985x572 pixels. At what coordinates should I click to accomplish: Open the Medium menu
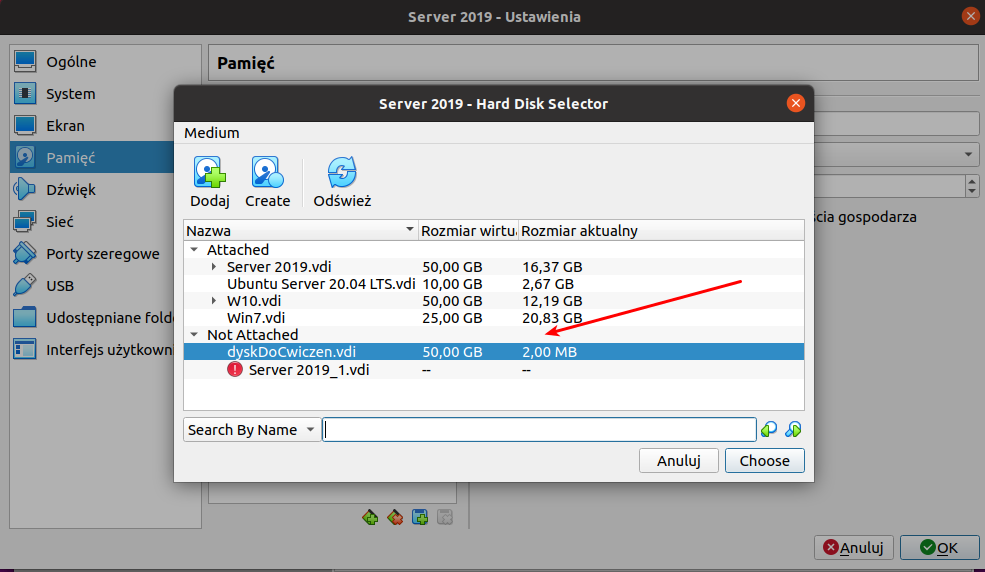pyautogui.click(x=212, y=133)
